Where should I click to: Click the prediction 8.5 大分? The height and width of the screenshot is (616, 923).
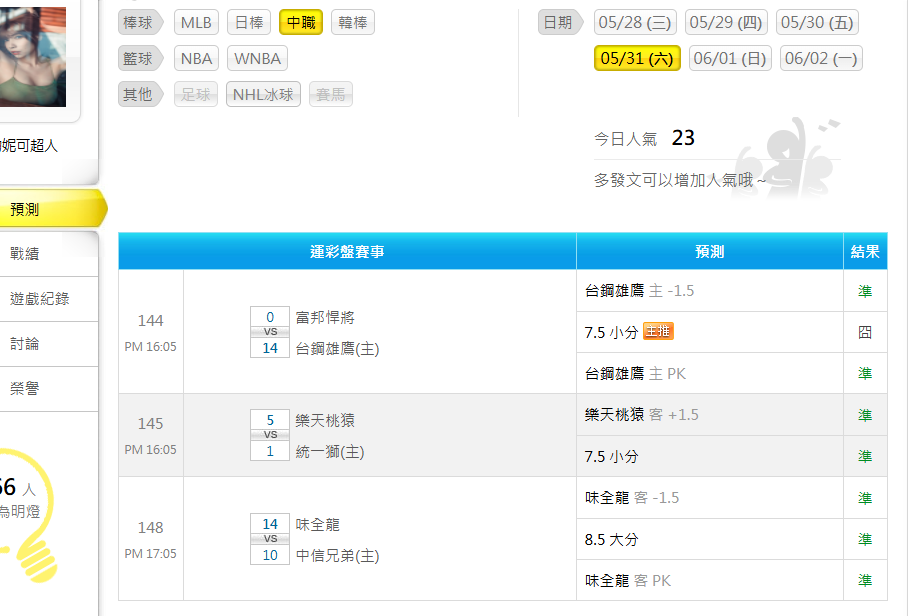[x=612, y=539]
